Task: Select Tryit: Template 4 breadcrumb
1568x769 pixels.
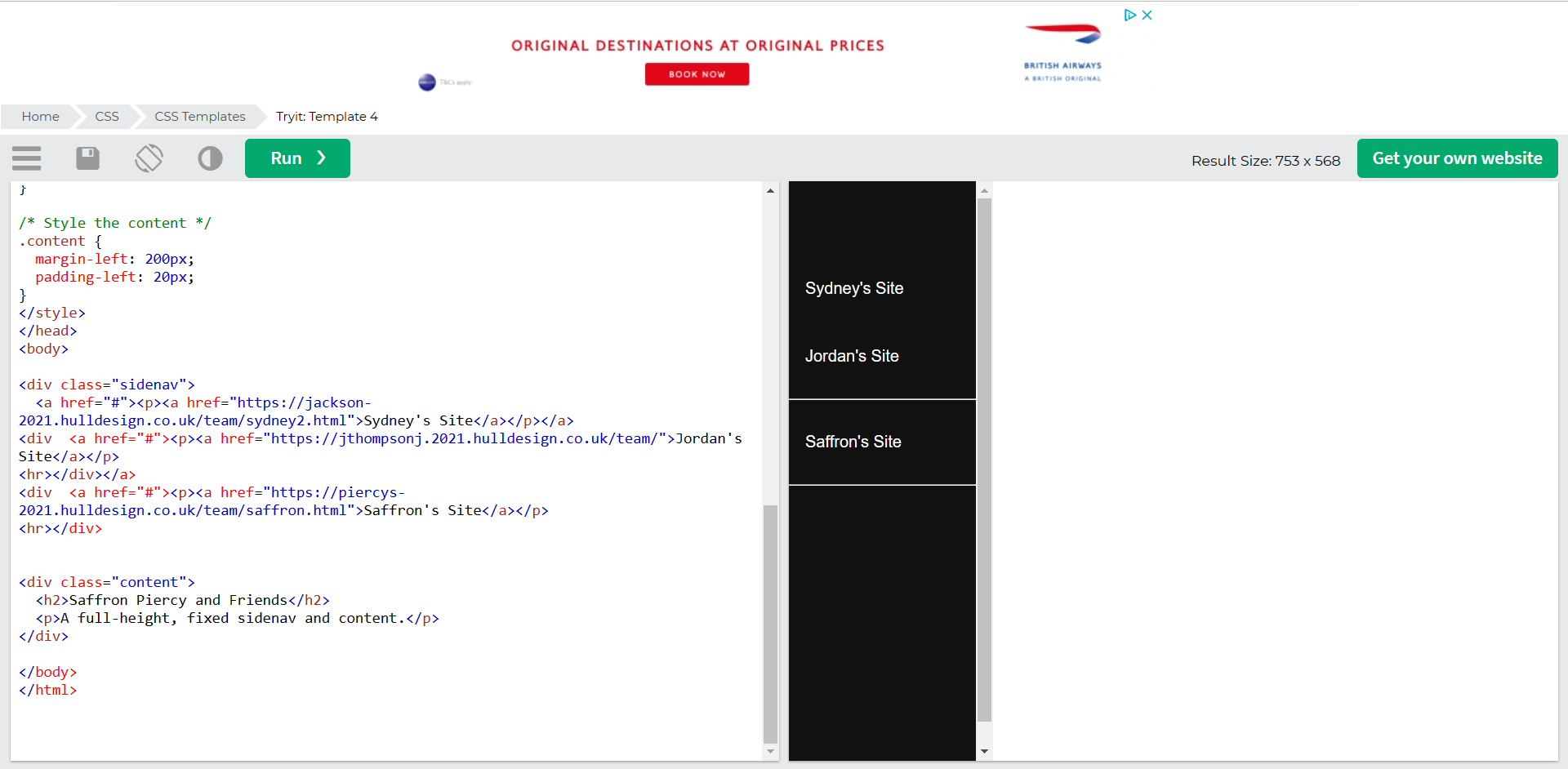Action: [327, 117]
